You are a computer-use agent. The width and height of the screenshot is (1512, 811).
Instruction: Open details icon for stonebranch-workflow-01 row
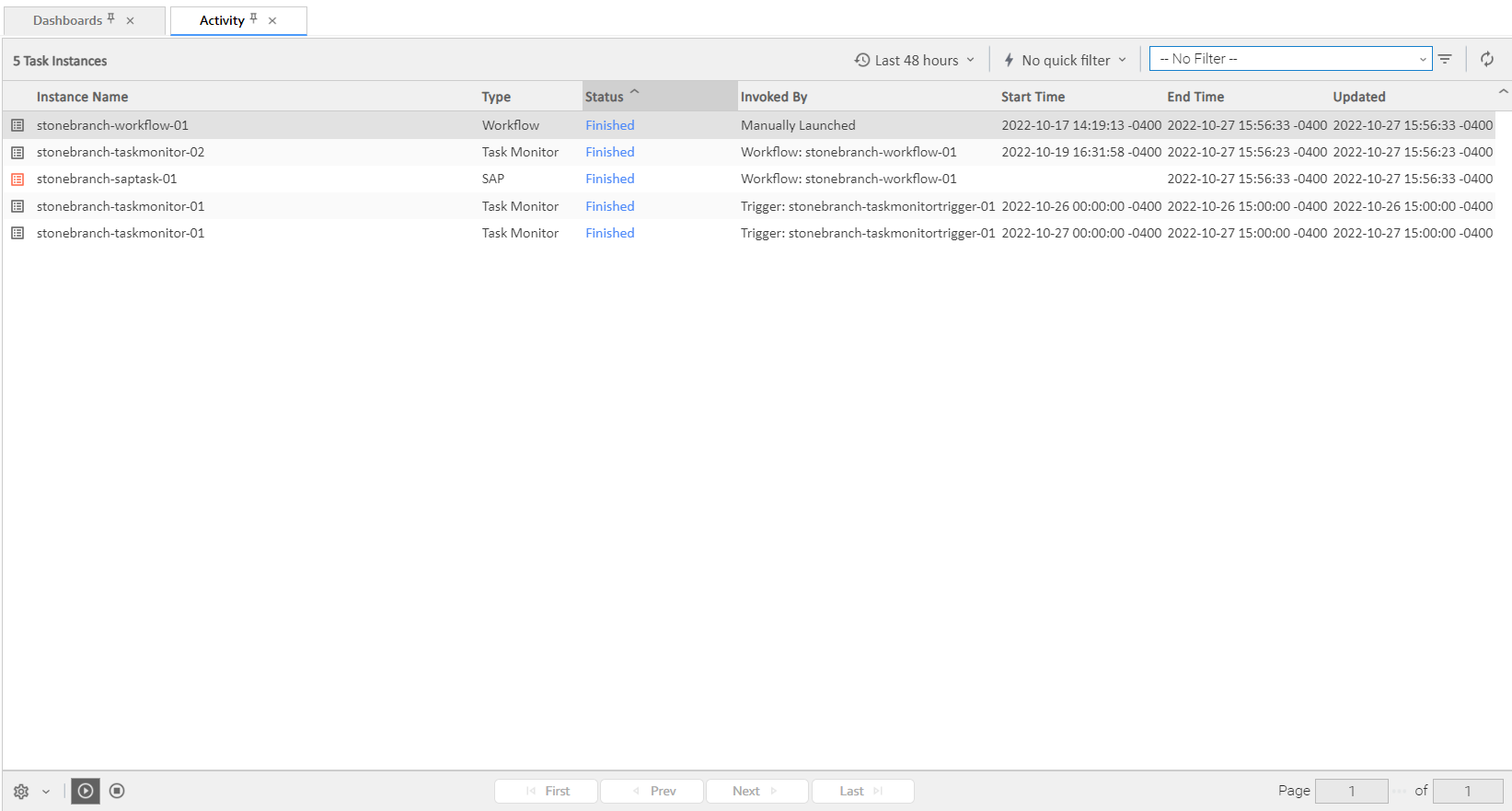click(x=17, y=125)
